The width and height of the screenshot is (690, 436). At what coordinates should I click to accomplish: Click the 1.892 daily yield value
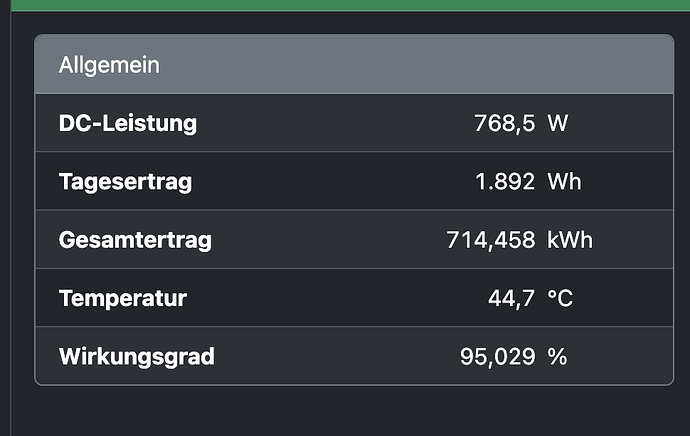(505, 181)
